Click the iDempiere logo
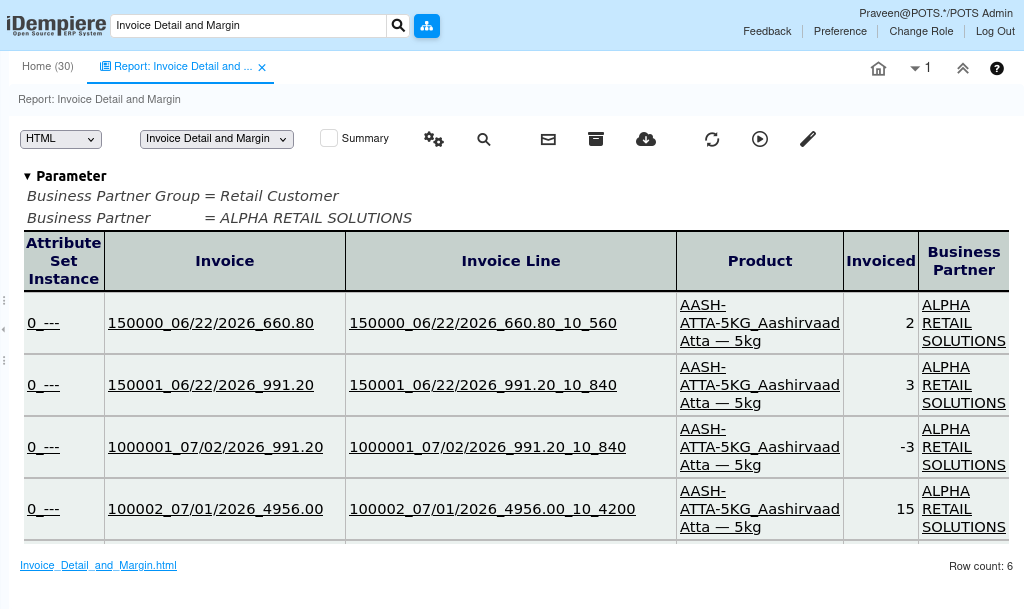The image size is (1024, 609). [x=56, y=25]
